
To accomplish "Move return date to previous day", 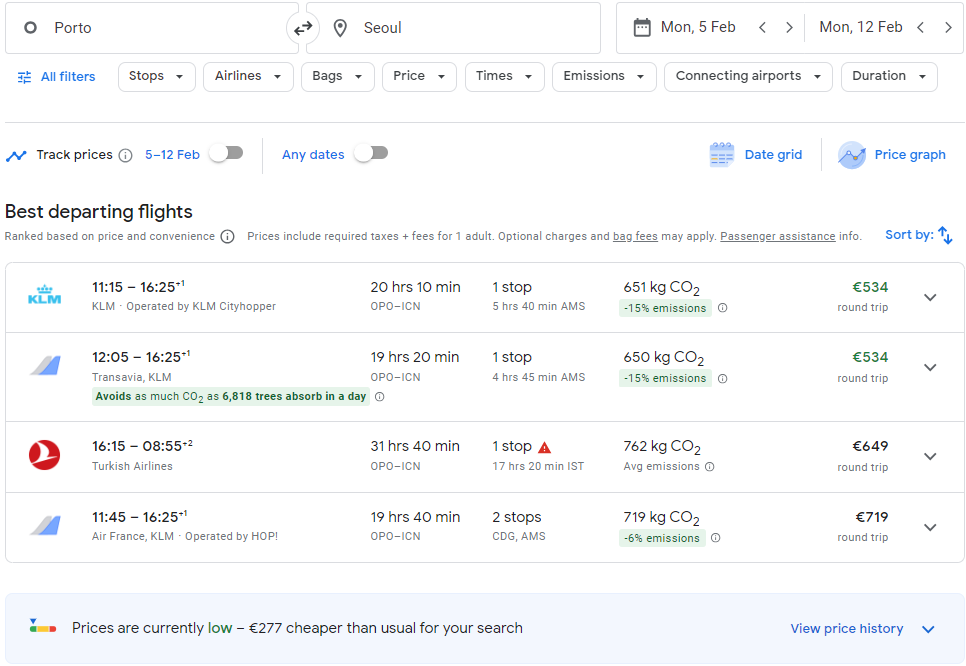I will 920,28.
